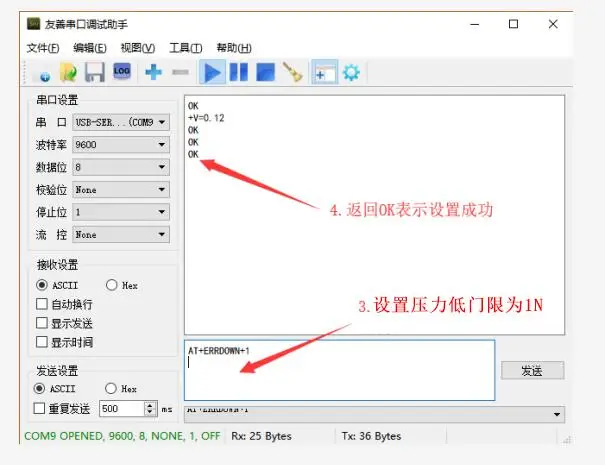605x465 pixels.
Task: Select the send Hex radio button
Action: pos(111,388)
